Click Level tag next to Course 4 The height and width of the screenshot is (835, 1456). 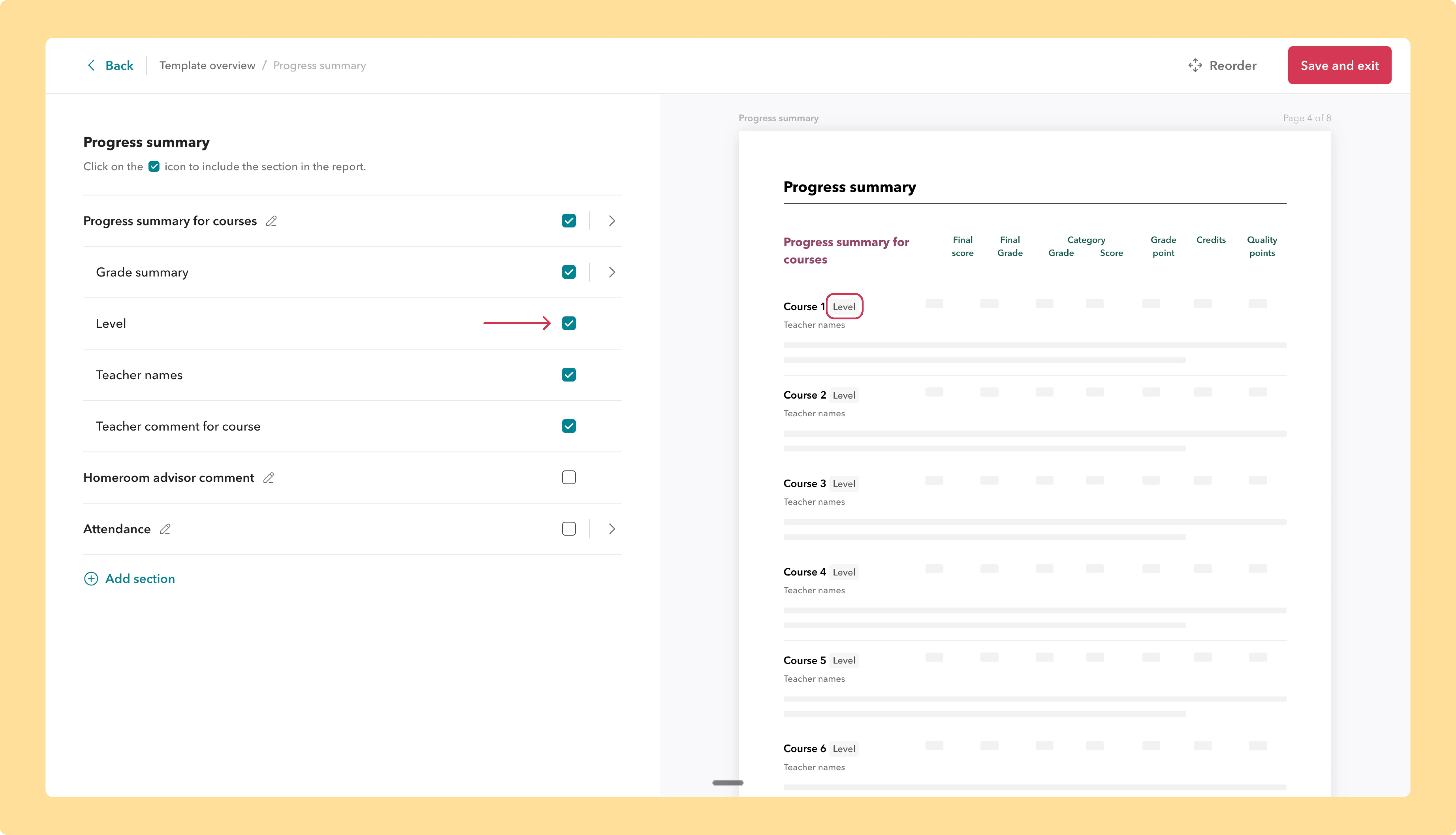844,572
